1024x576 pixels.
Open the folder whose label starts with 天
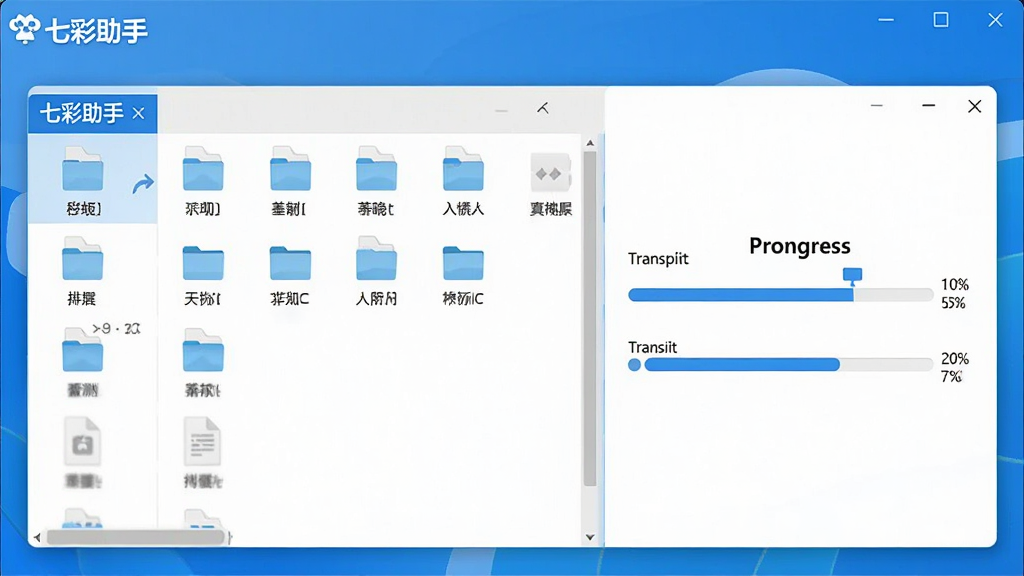[203, 263]
